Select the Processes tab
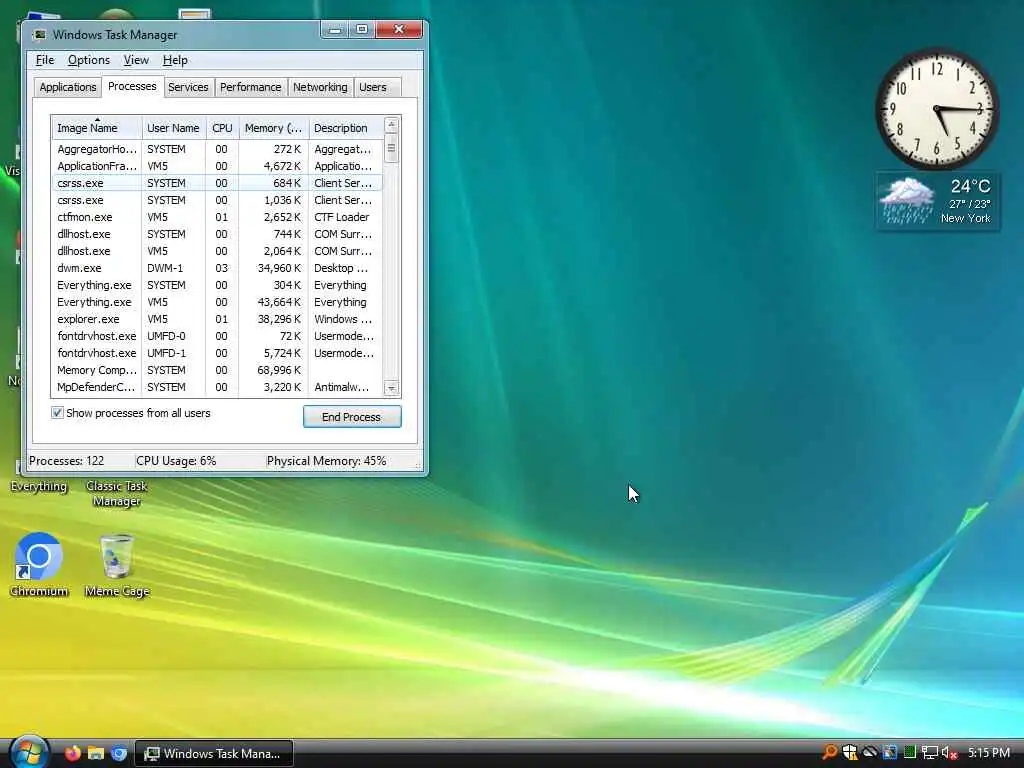Image resolution: width=1024 pixels, height=768 pixels. tap(132, 86)
